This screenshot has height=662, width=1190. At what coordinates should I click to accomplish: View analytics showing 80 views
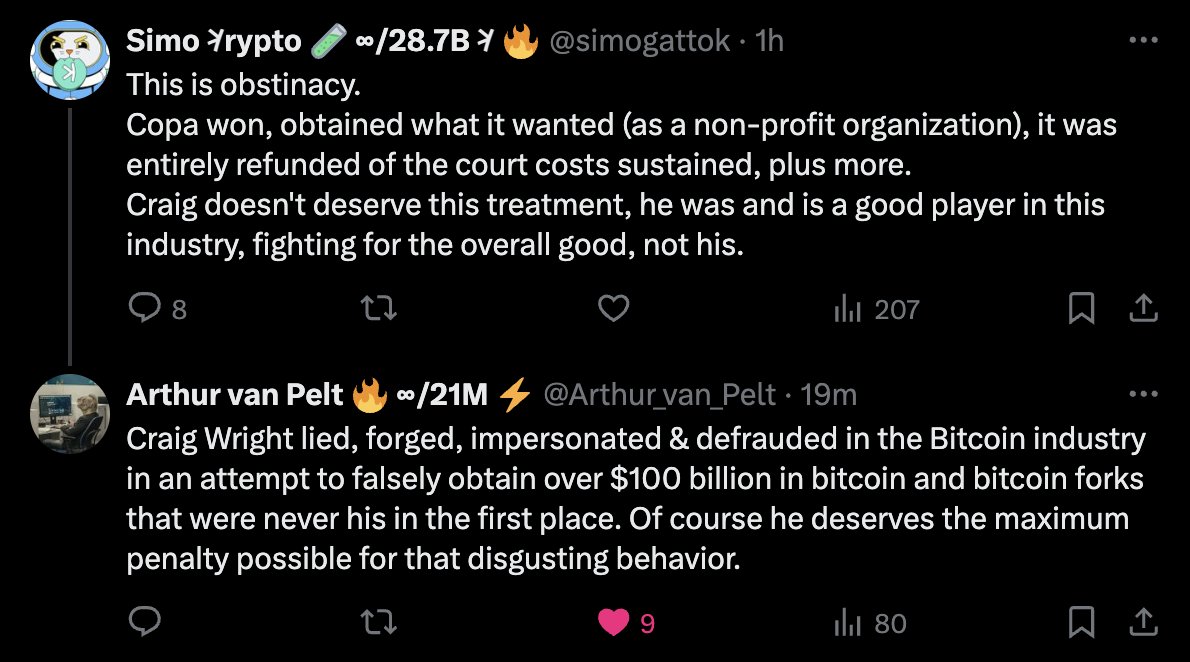pyautogui.click(x=870, y=623)
